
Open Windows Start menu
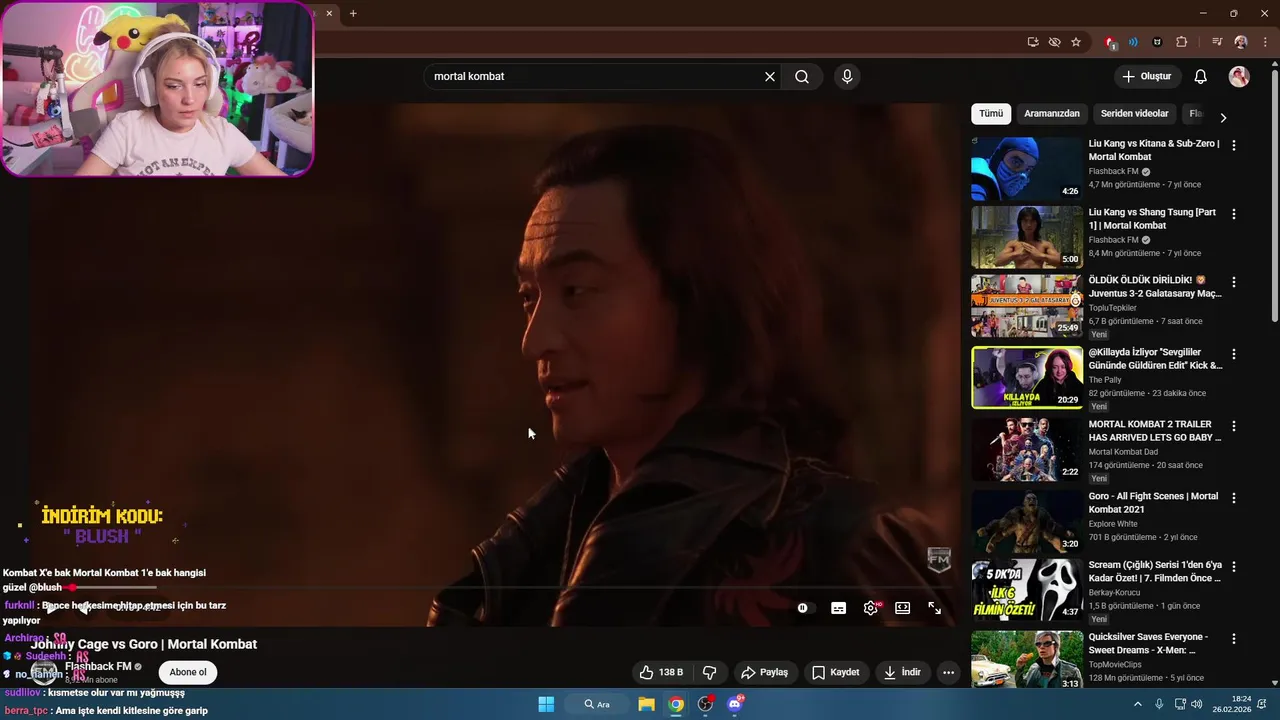(x=546, y=704)
